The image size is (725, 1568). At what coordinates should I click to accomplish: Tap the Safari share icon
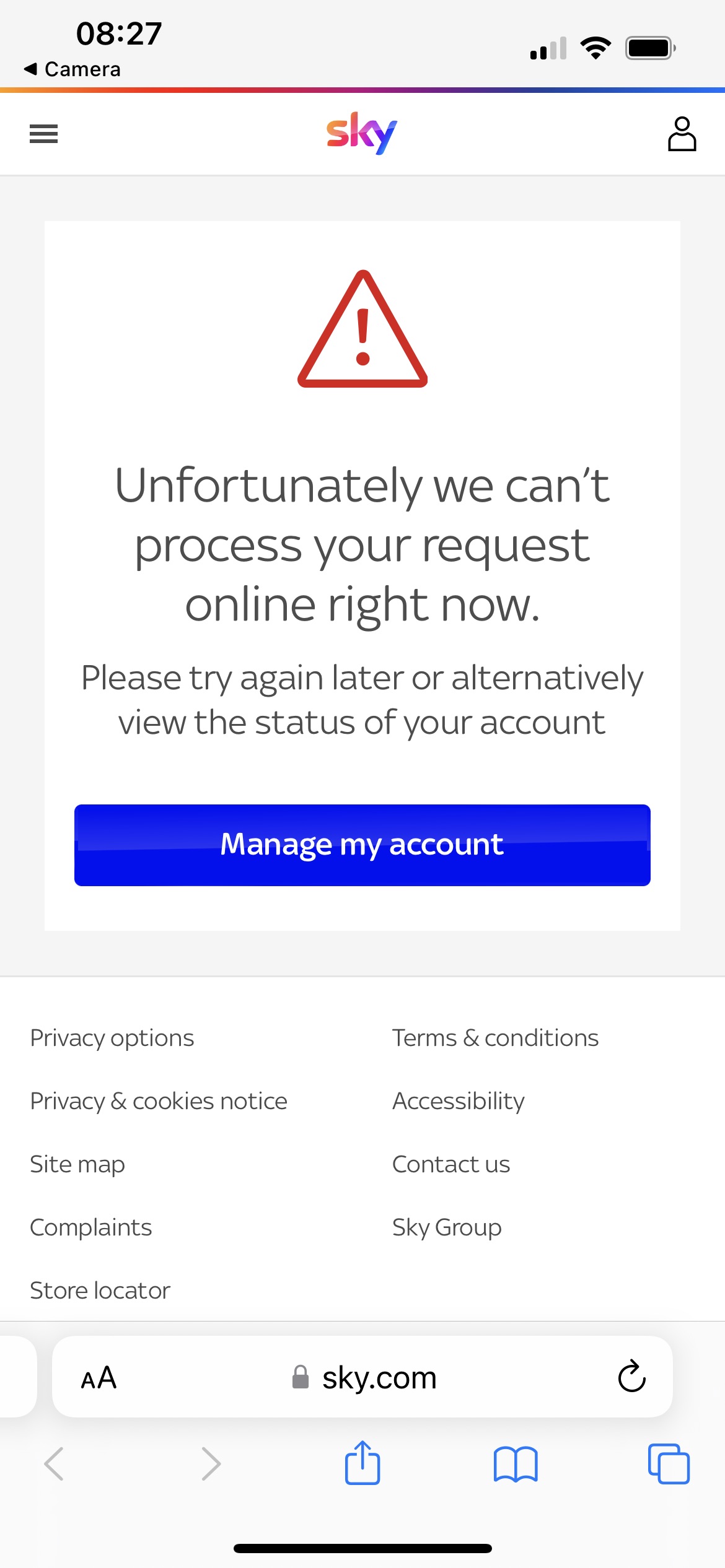[362, 1463]
